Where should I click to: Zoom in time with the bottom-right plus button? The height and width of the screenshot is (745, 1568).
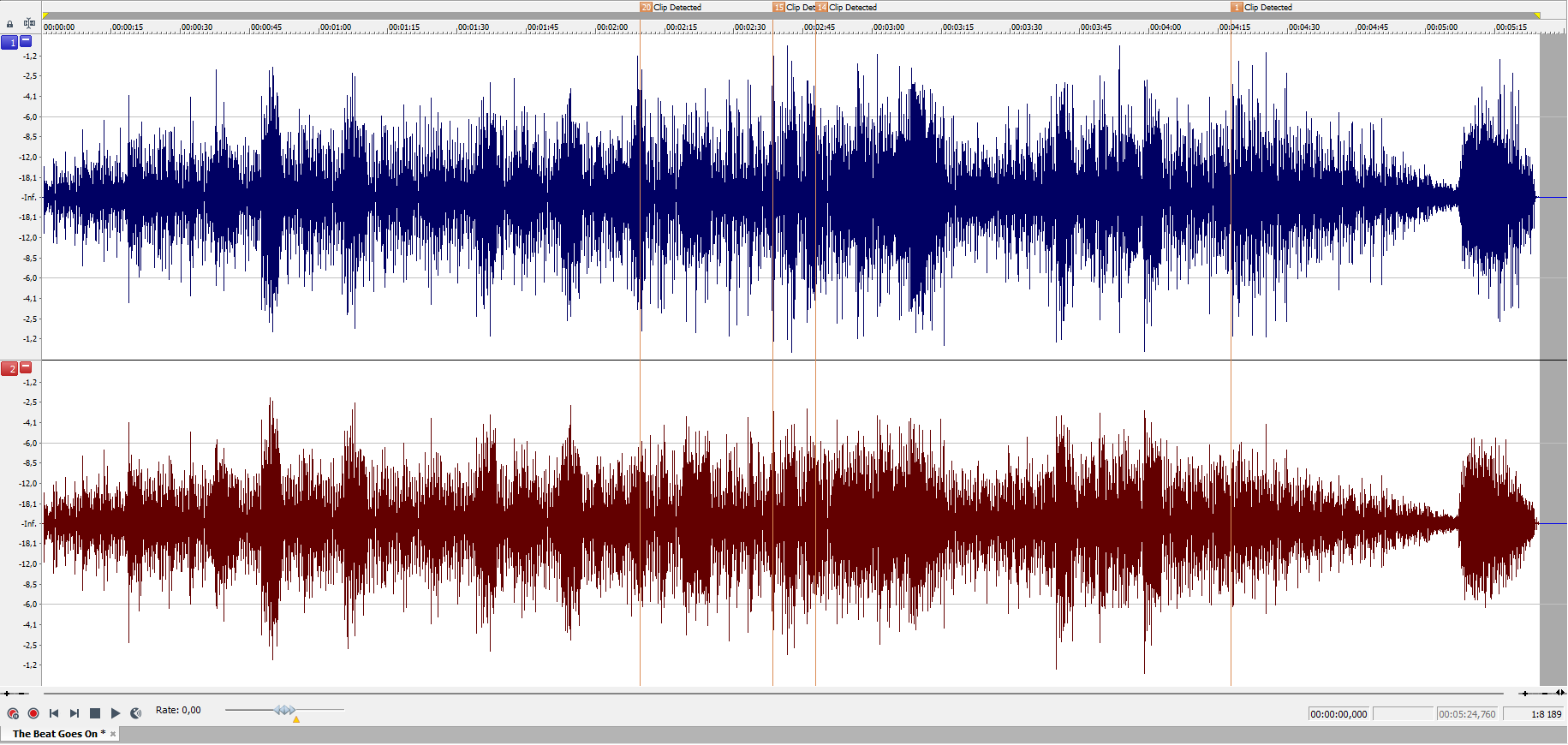[x=1524, y=694]
